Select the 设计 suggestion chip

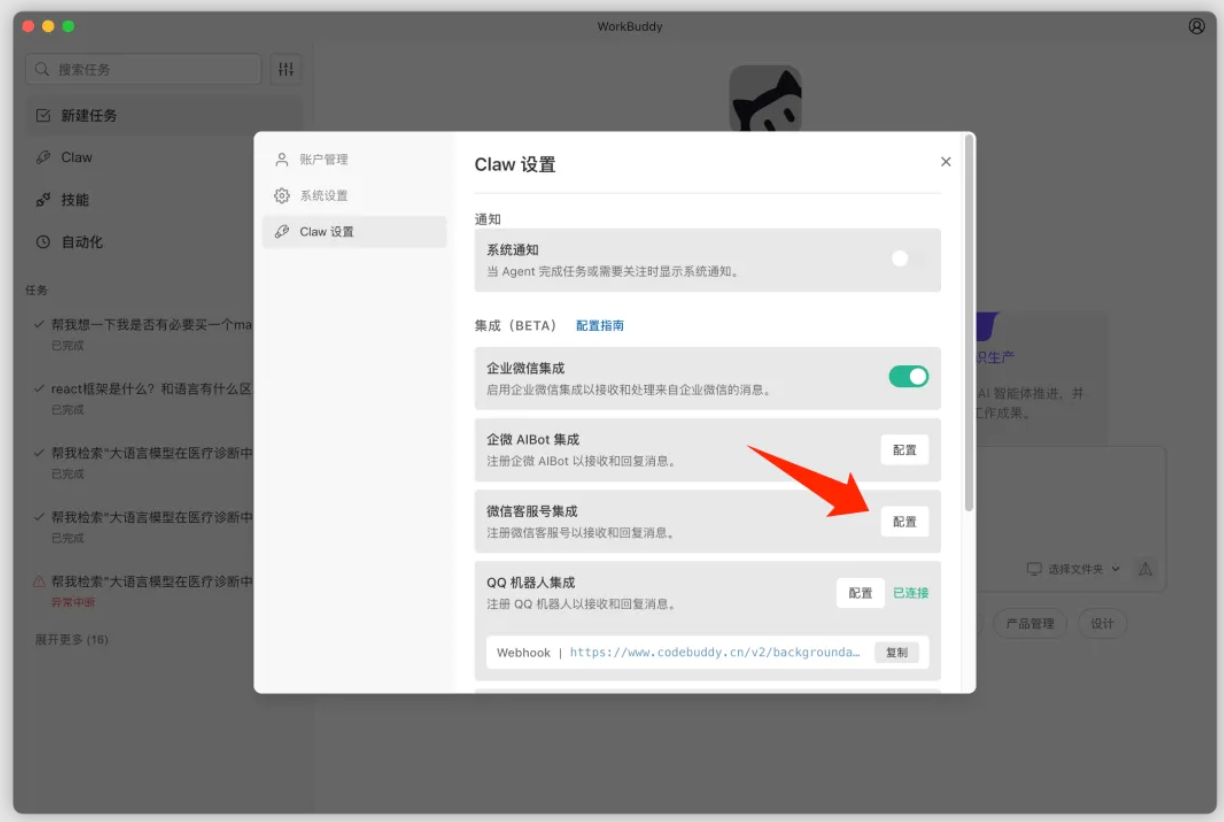pos(1102,623)
